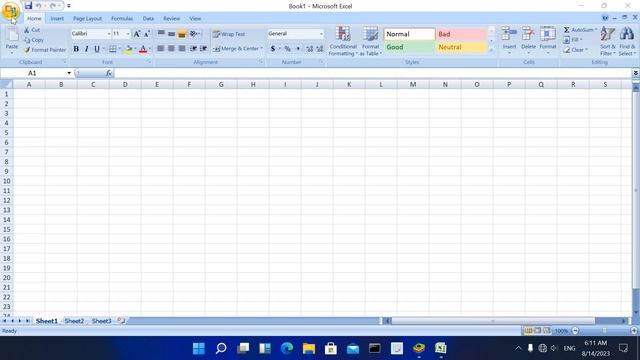Apply the red Font Color

coord(143,49)
